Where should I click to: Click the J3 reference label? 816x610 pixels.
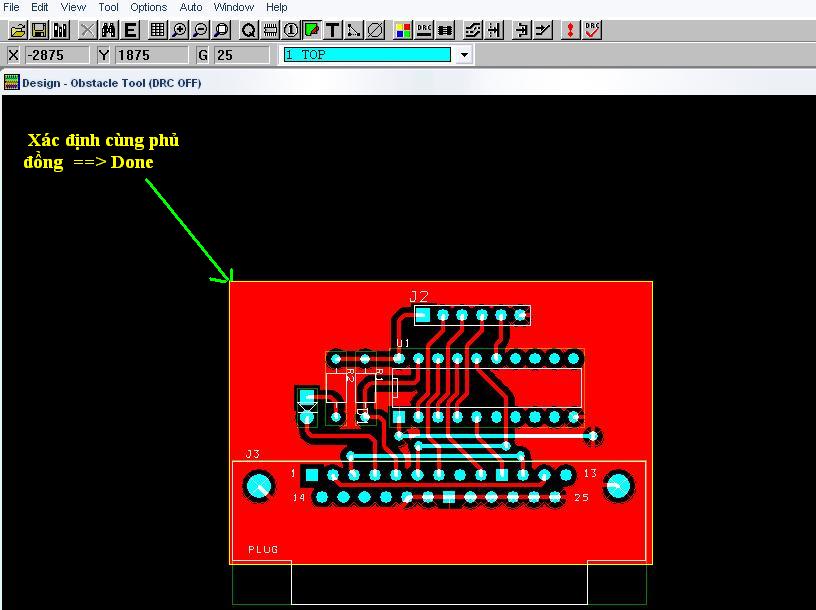point(252,454)
